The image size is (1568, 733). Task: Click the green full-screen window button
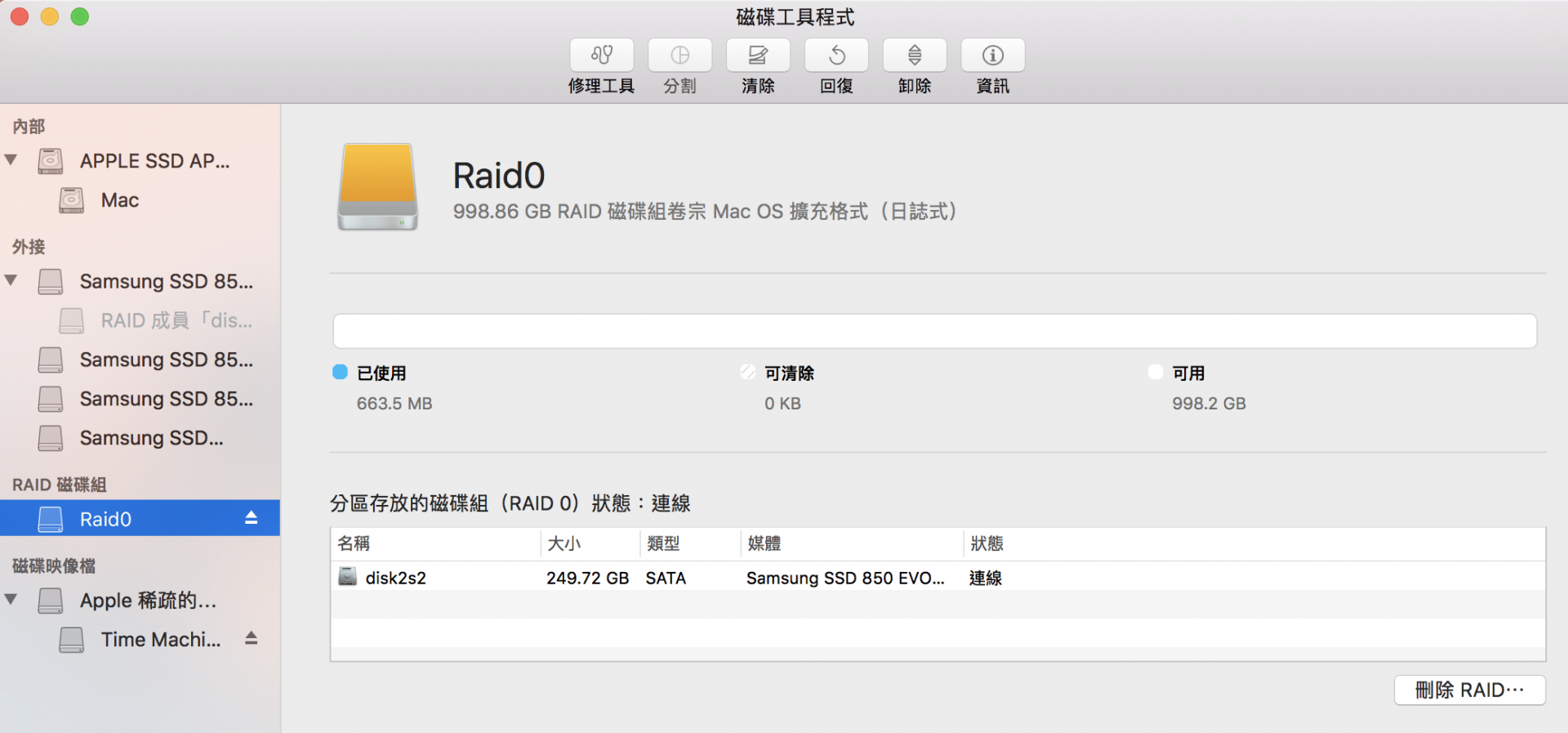[79, 16]
